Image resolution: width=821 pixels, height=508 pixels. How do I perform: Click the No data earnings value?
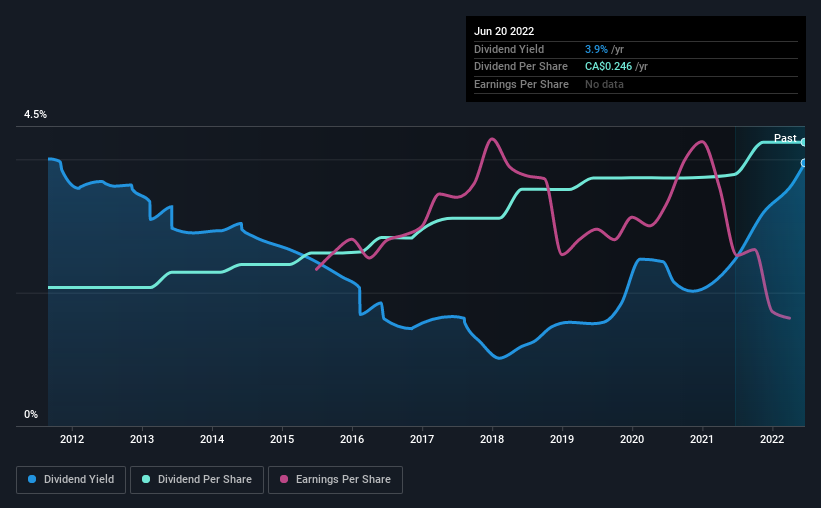[604, 84]
